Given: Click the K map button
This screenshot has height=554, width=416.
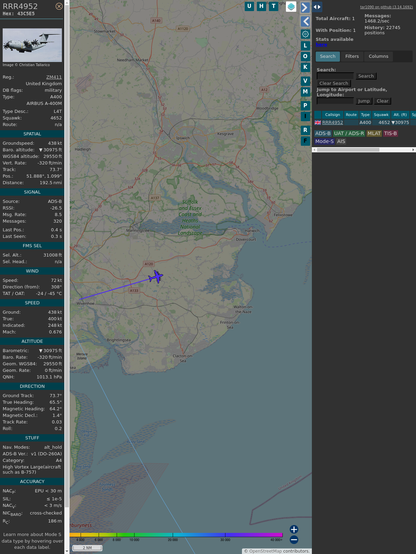Looking at the screenshot, I should click(305, 67).
